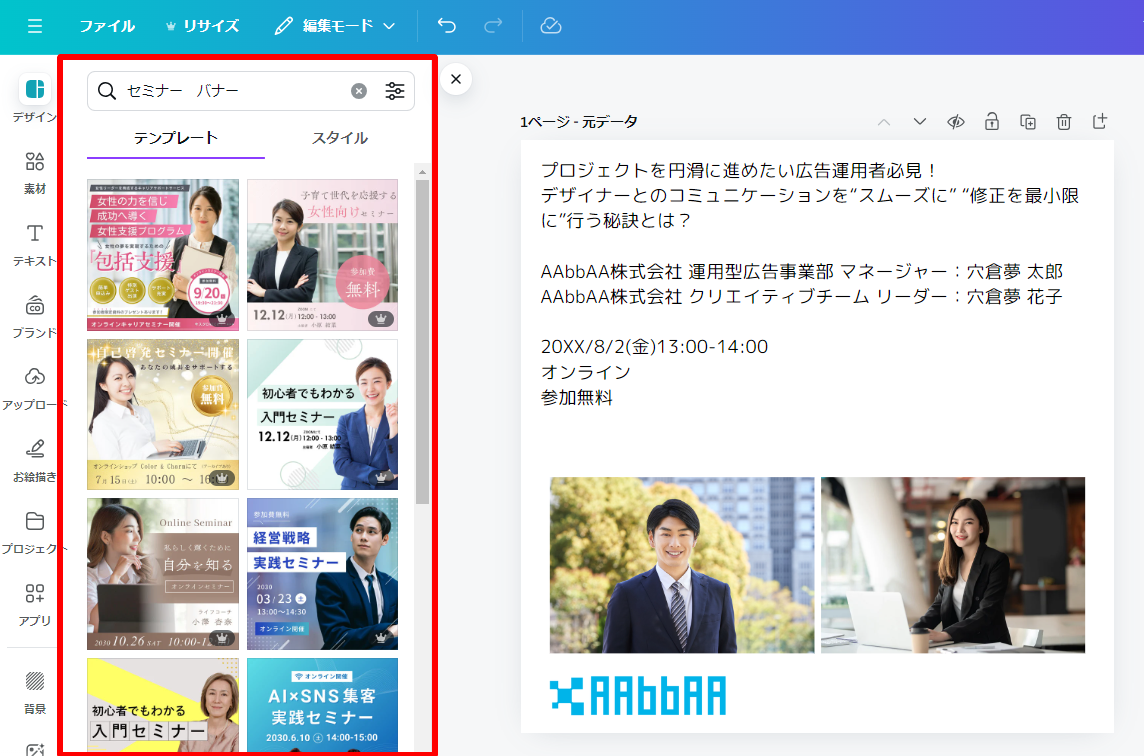Select the AI×SNS集客 template
The width and height of the screenshot is (1144, 756).
(322, 705)
